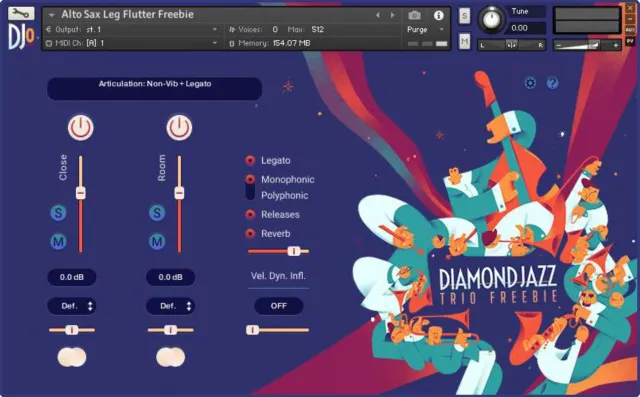The width and height of the screenshot is (640, 397).
Task: Click the Close mic 0.0 dB value field
Action: point(72,277)
